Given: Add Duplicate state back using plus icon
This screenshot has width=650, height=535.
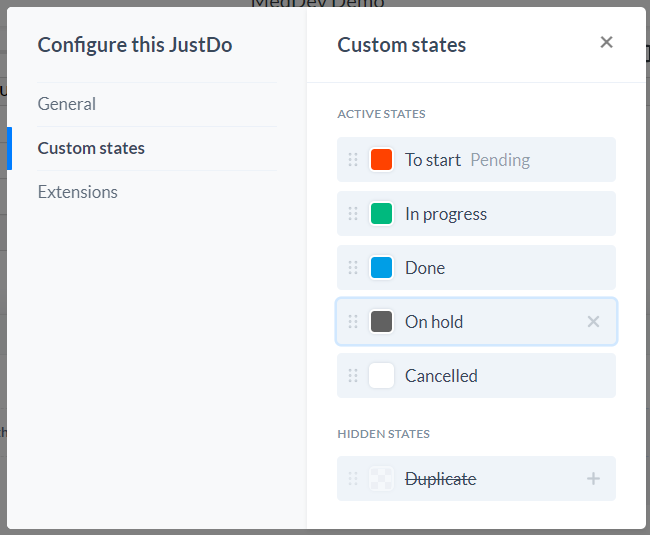Looking at the screenshot, I should [593, 479].
